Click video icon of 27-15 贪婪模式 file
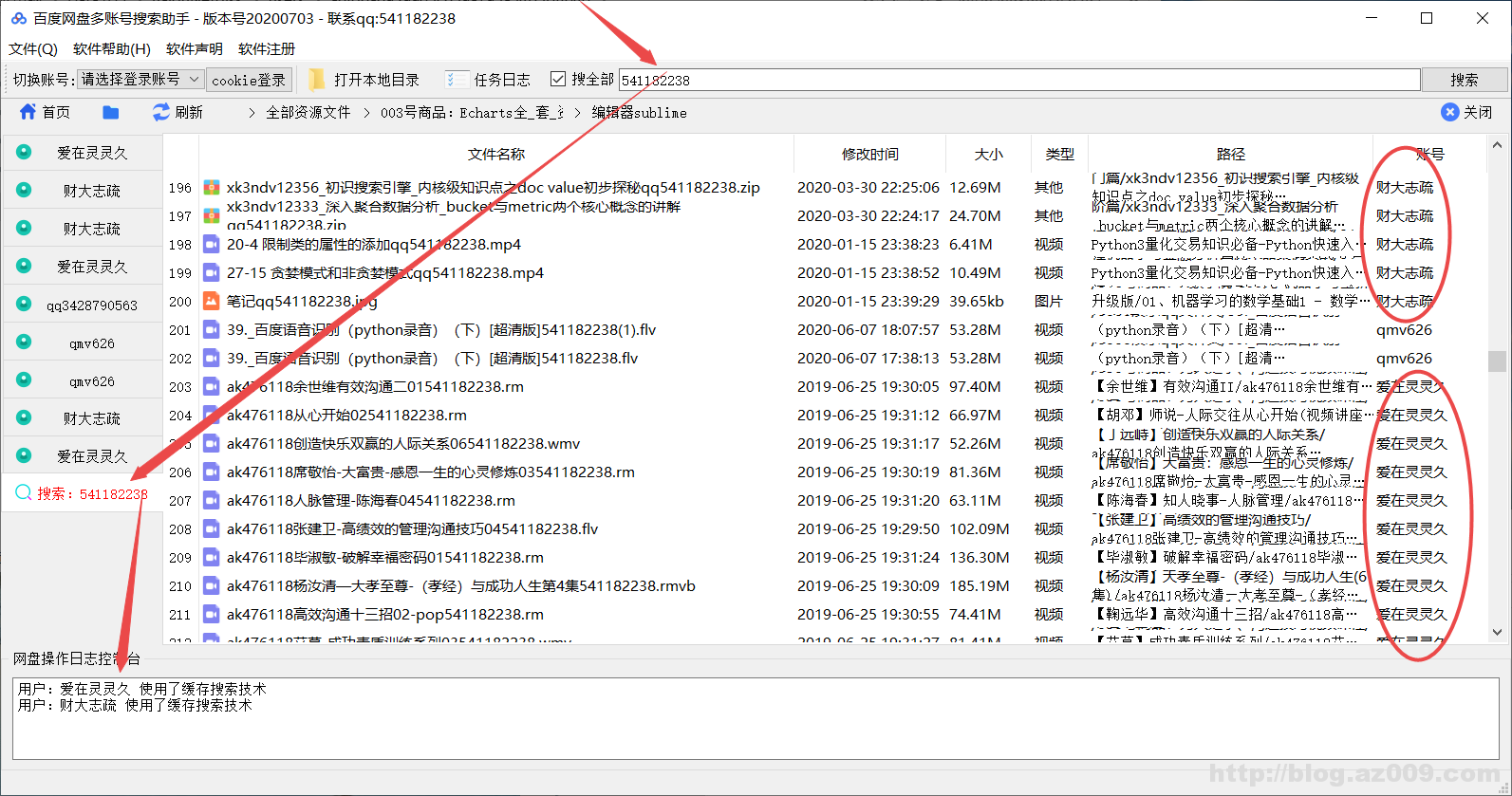Image resolution: width=1512 pixels, height=796 pixels. click(x=212, y=273)
